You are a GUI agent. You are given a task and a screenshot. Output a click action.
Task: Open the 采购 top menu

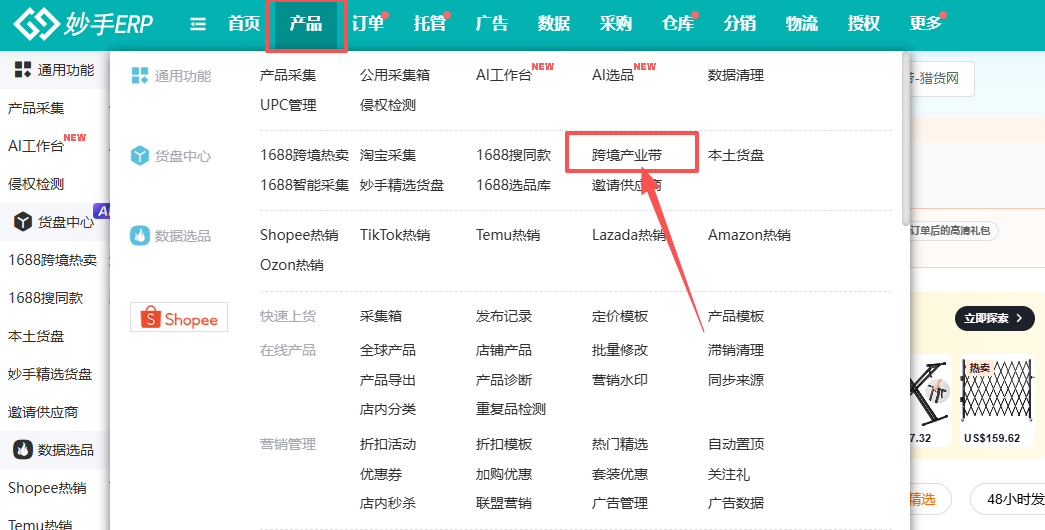coord(616,23)
